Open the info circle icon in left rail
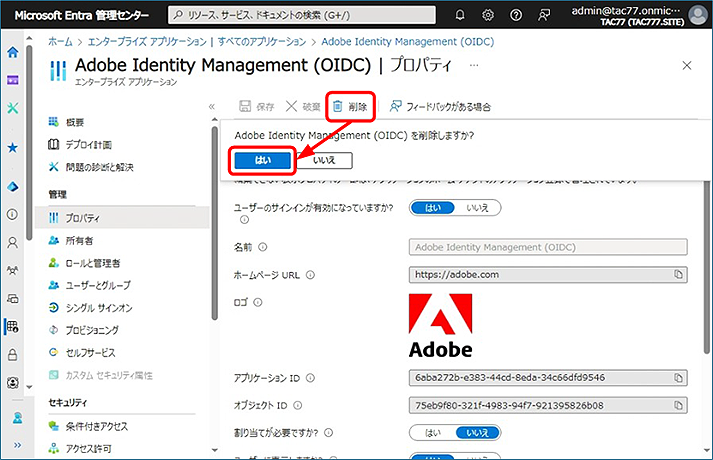 13,214
